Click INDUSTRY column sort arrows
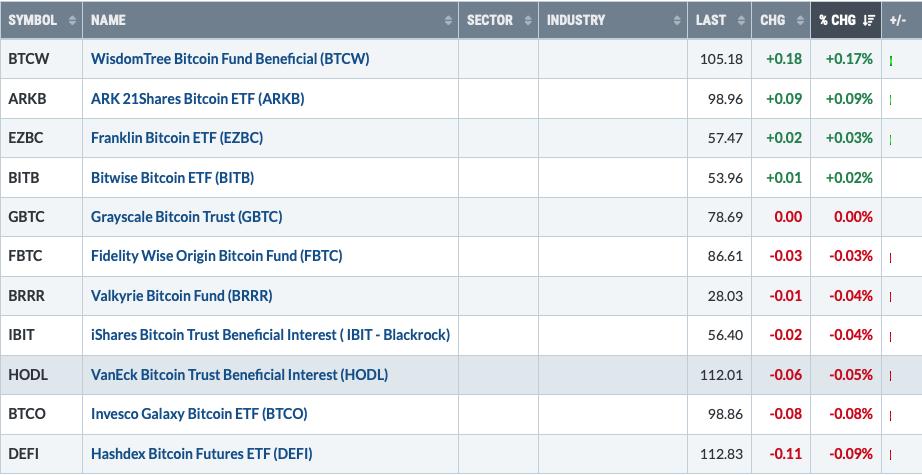The width and height of the screenshot is (922, 475). (x=677, y=20)
